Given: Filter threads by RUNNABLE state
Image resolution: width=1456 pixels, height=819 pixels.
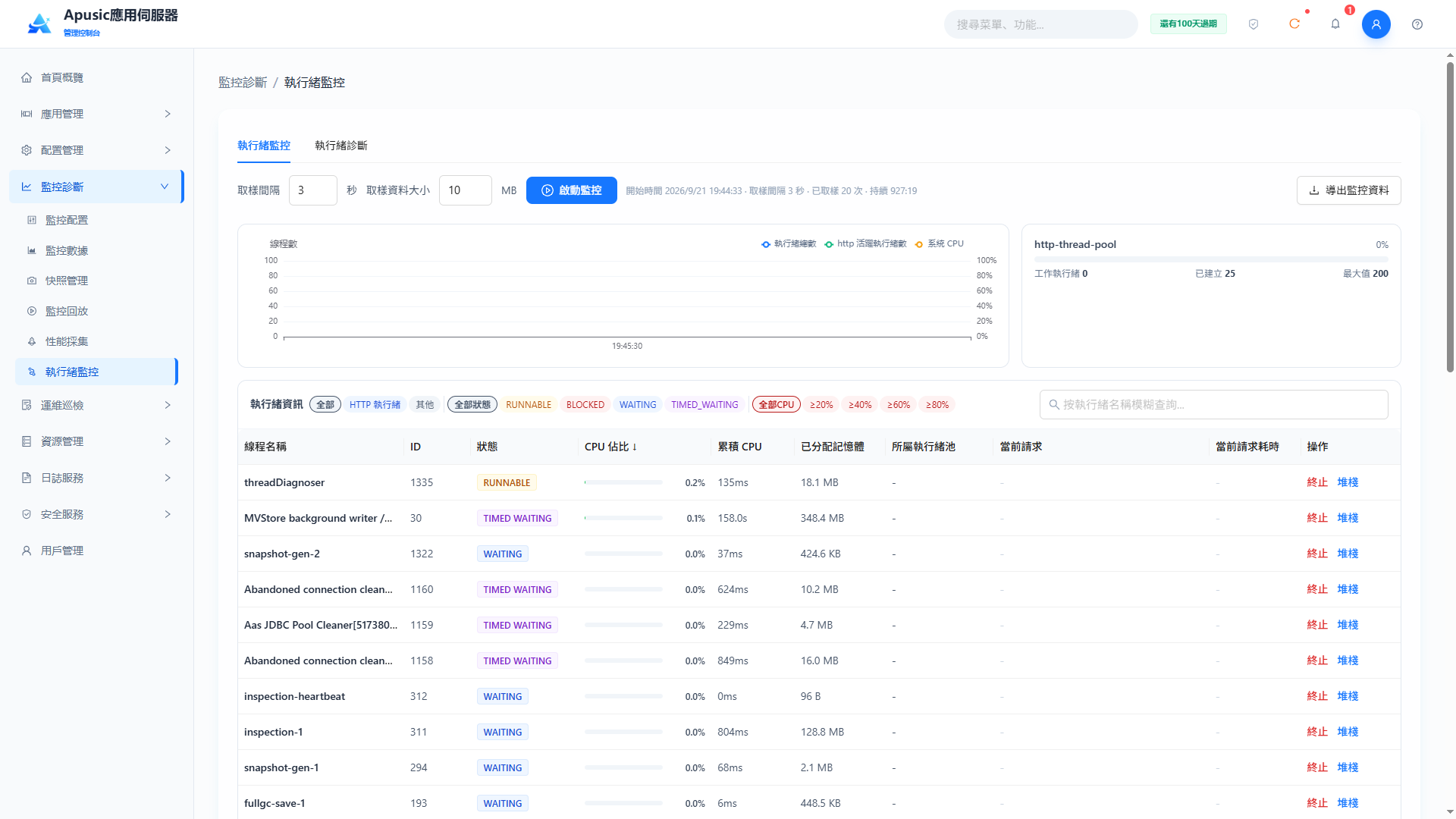Looking at the screenshot, I should pos(529,405).
